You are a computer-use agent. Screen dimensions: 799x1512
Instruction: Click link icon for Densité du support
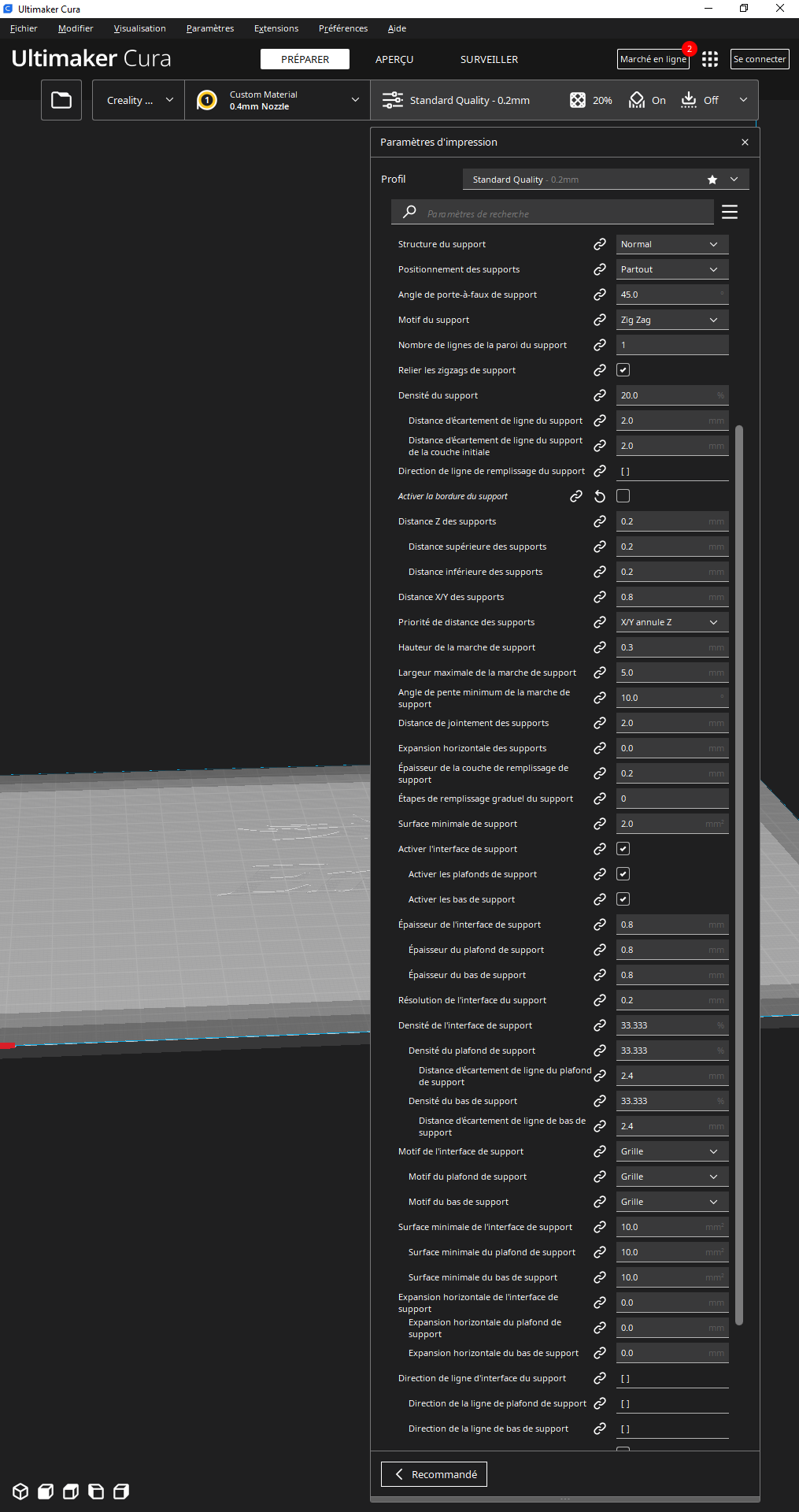600,395
